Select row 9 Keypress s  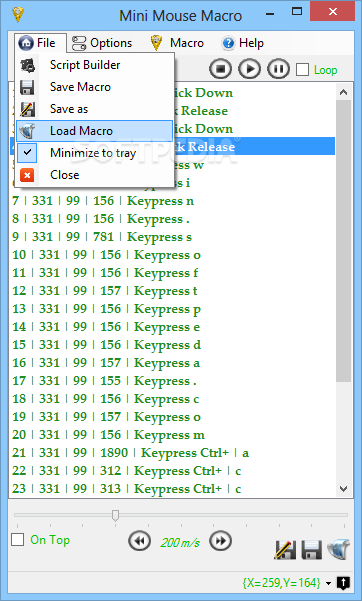pyautogui.click(x=172, y=237)
